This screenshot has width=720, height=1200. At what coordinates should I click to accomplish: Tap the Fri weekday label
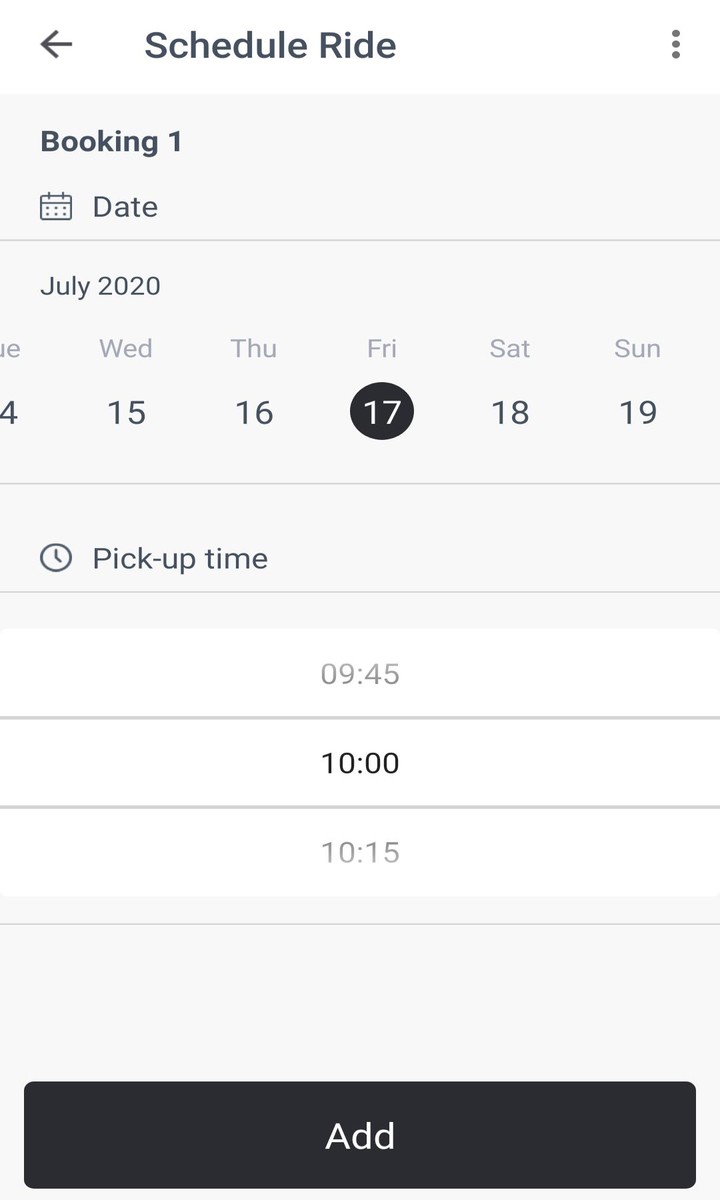(x=382, y=348)
